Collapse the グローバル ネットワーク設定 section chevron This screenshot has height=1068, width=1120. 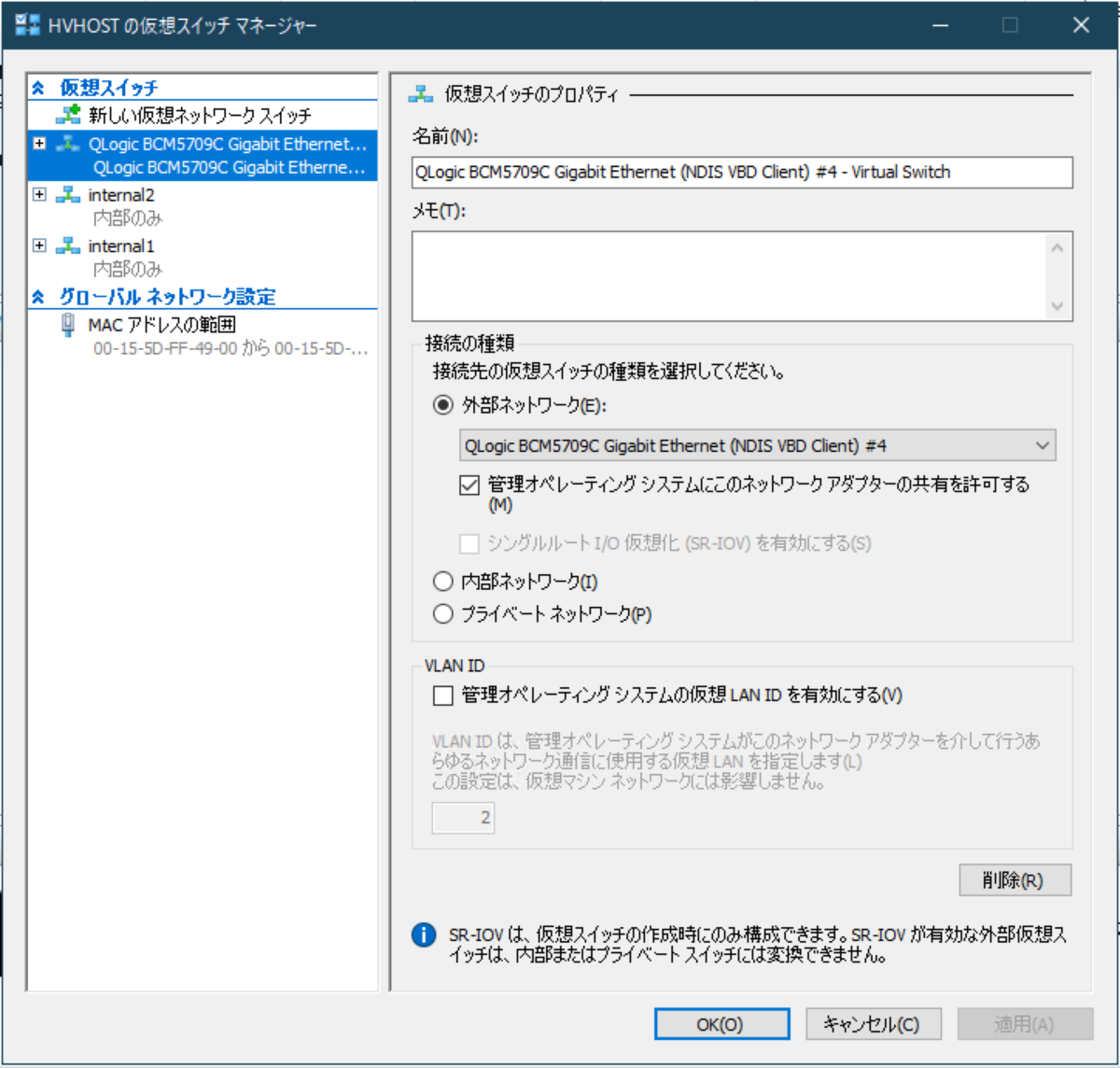point(38,297)
